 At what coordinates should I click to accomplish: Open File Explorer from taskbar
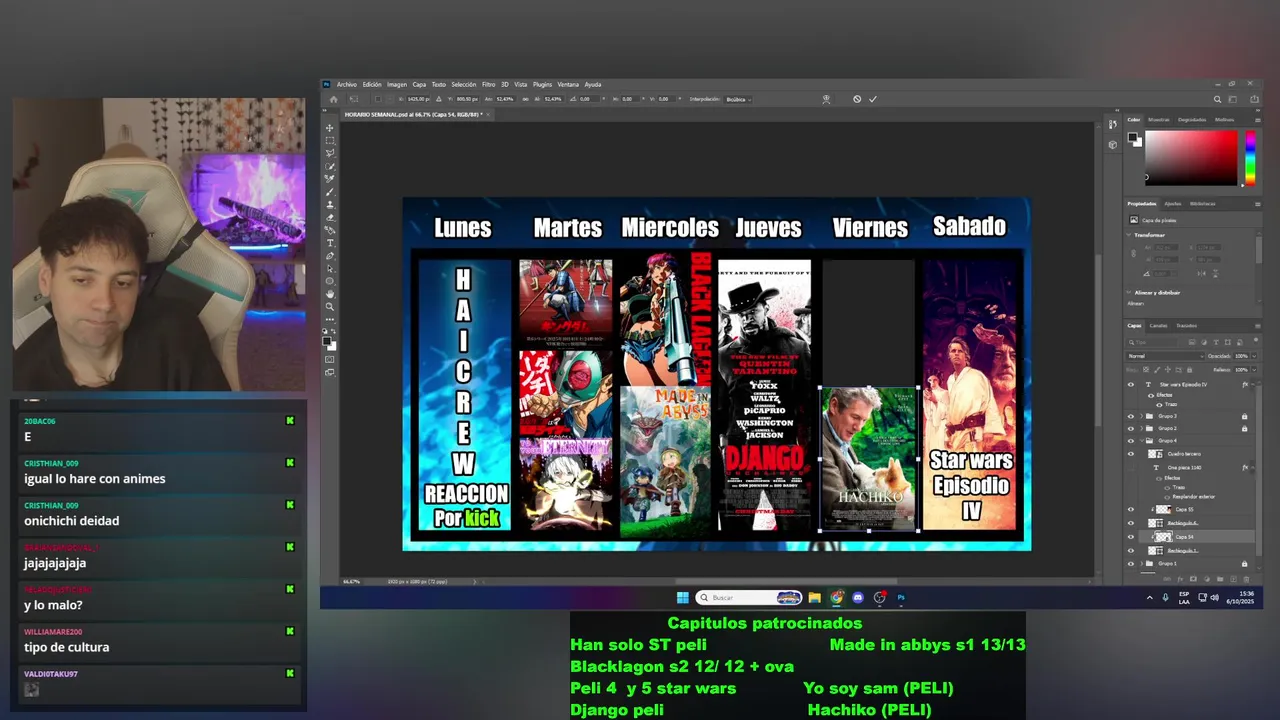tap(814, 597)
